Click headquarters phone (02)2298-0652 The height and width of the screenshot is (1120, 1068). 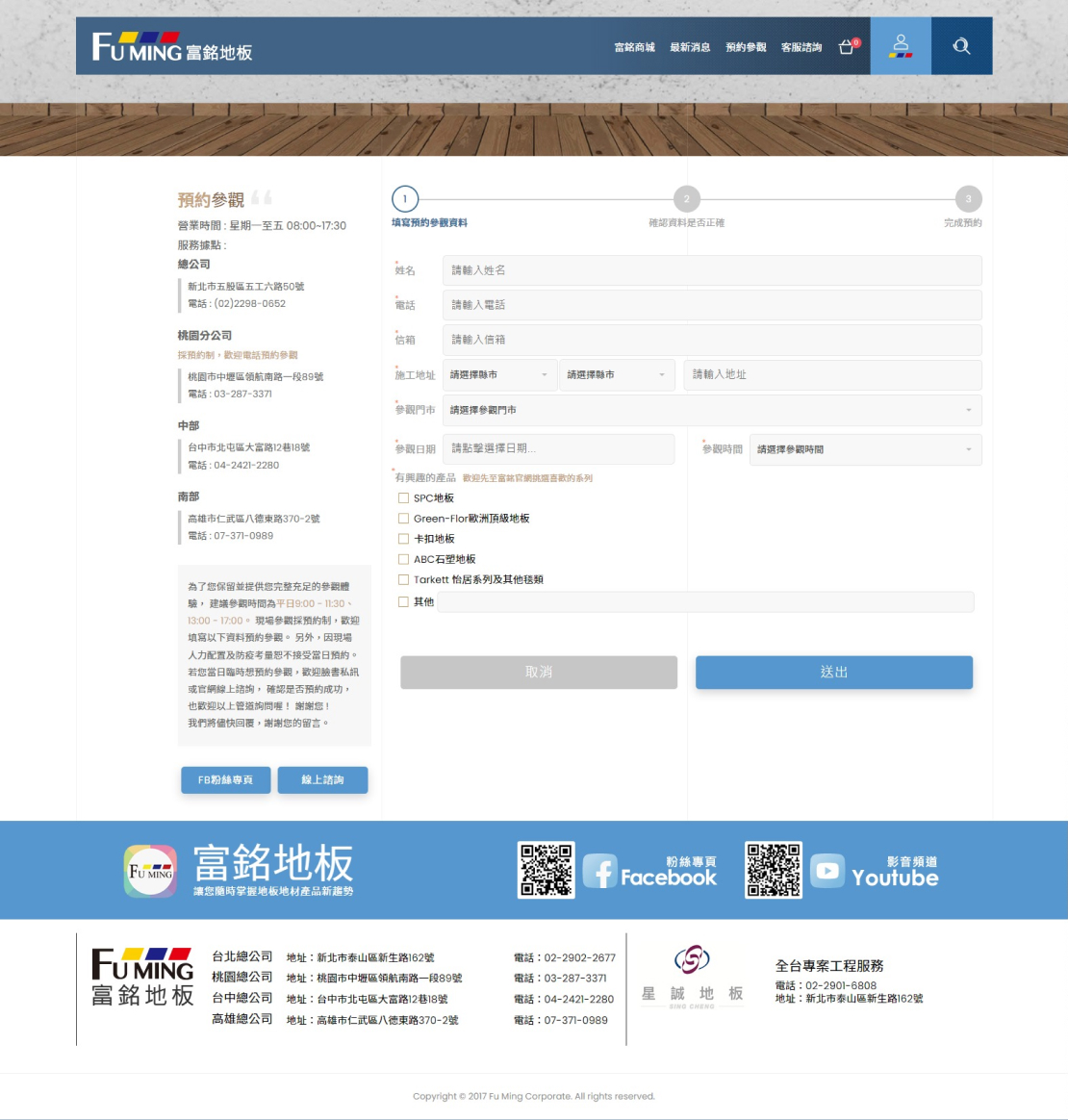250,303
